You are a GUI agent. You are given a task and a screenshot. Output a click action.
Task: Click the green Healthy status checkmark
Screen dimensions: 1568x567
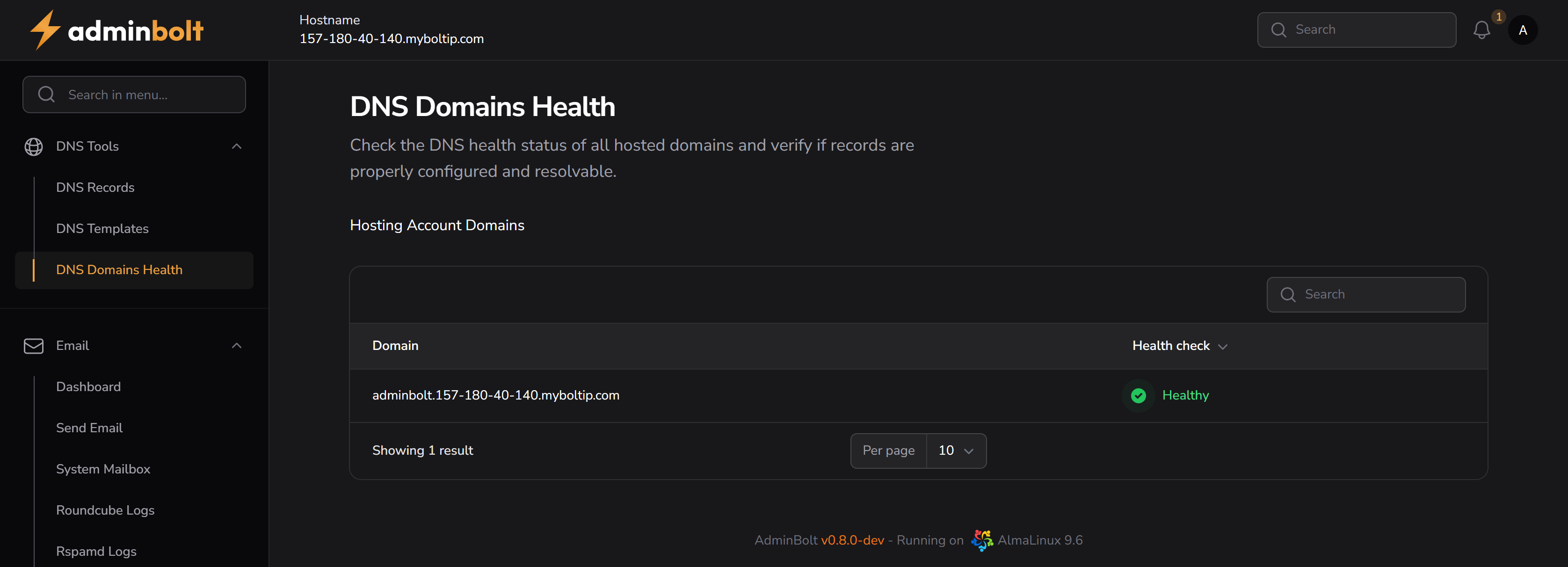coord(1137,395)
